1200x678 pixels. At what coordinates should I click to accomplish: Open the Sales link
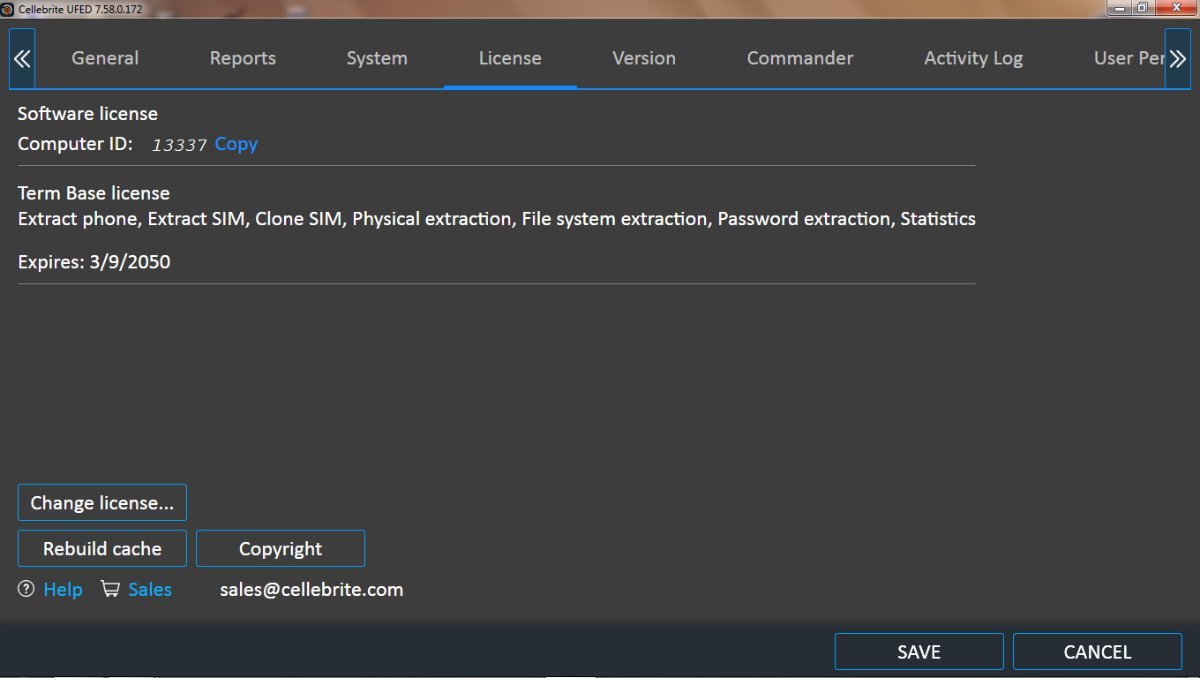[150, 590]
